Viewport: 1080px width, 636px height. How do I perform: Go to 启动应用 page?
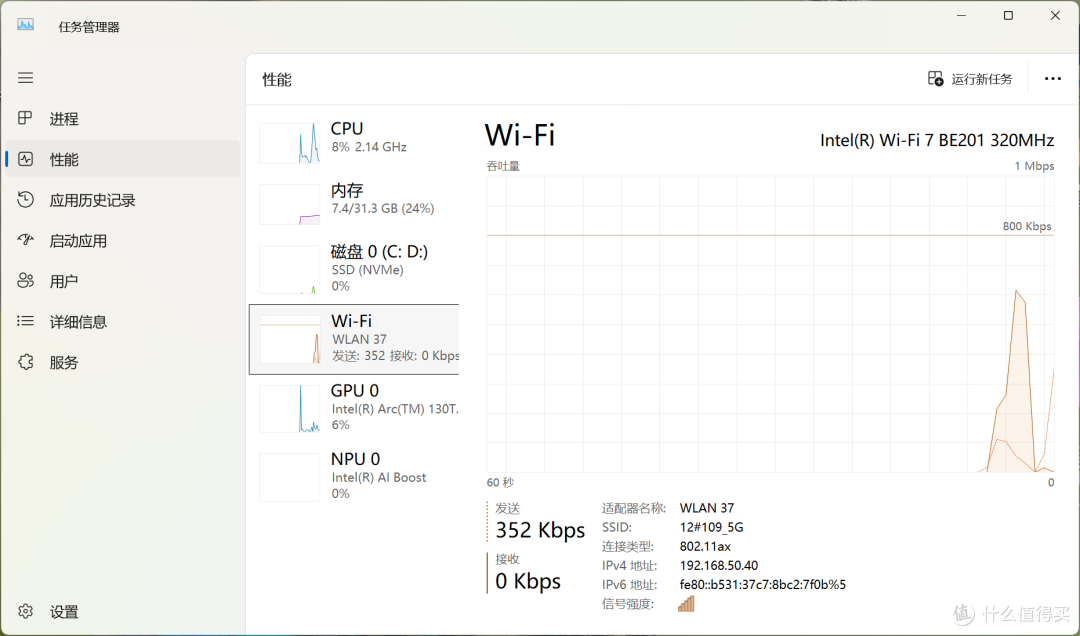[x=123, y=240]
